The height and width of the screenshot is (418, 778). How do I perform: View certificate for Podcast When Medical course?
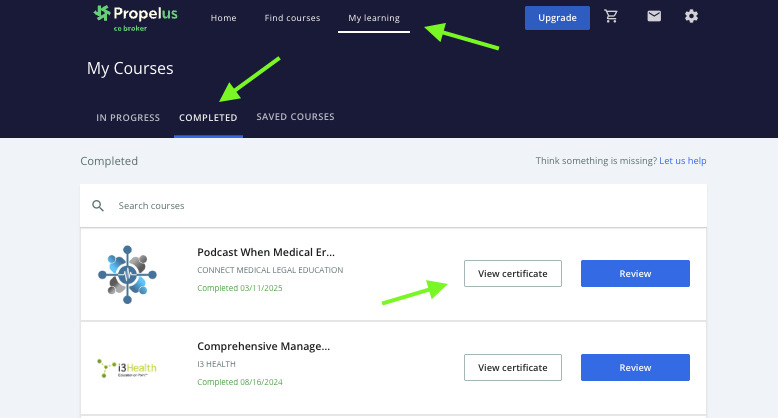(x=512, y=273)
